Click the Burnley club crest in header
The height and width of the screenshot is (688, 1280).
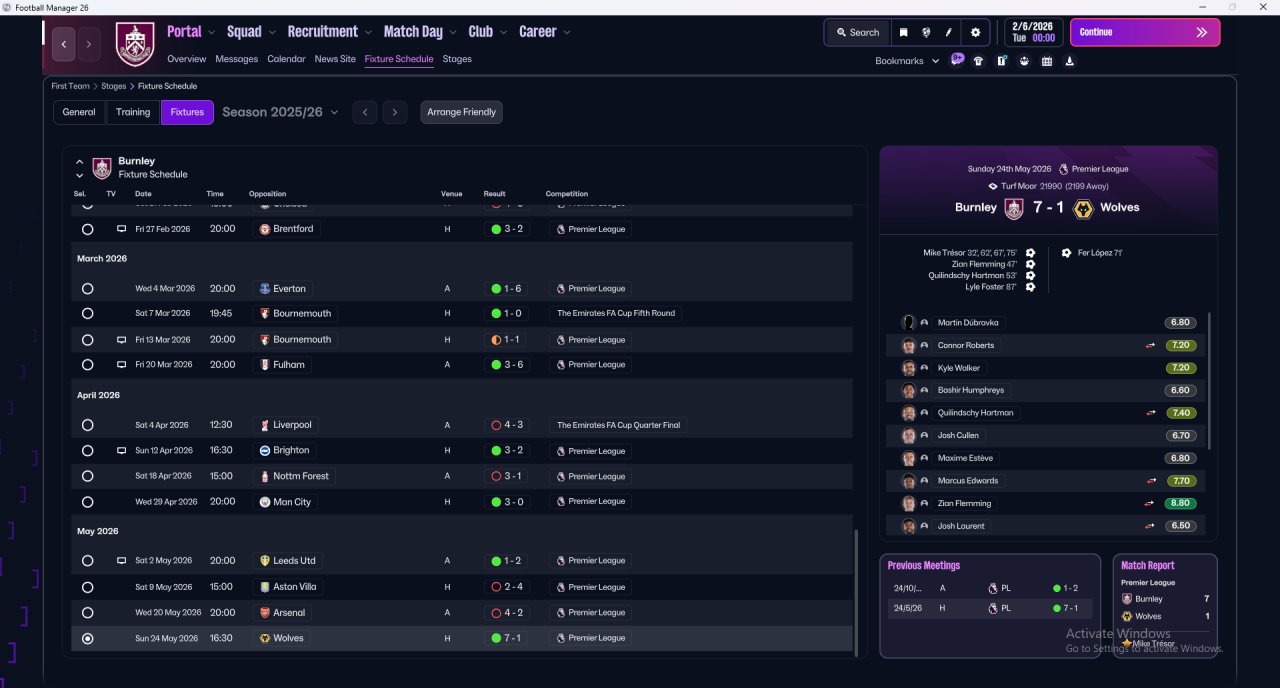135,44
